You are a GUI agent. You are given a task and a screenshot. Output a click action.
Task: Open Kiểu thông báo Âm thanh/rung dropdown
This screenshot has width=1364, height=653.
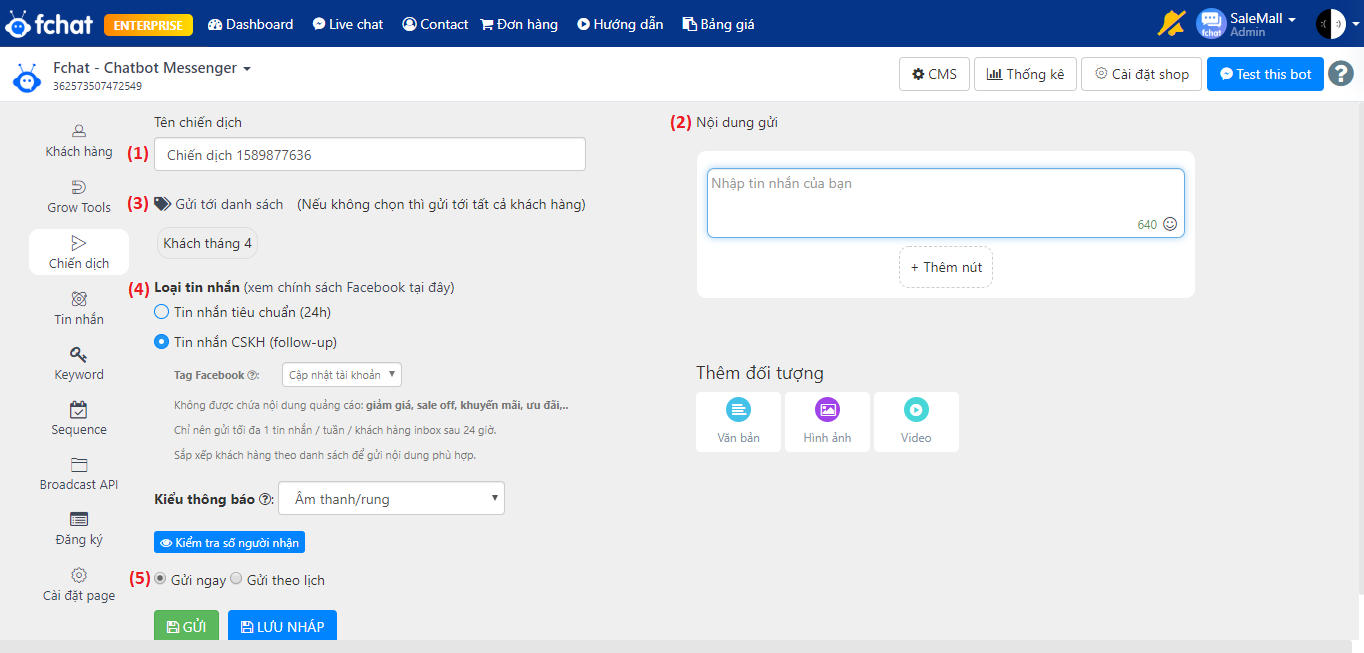391,498
